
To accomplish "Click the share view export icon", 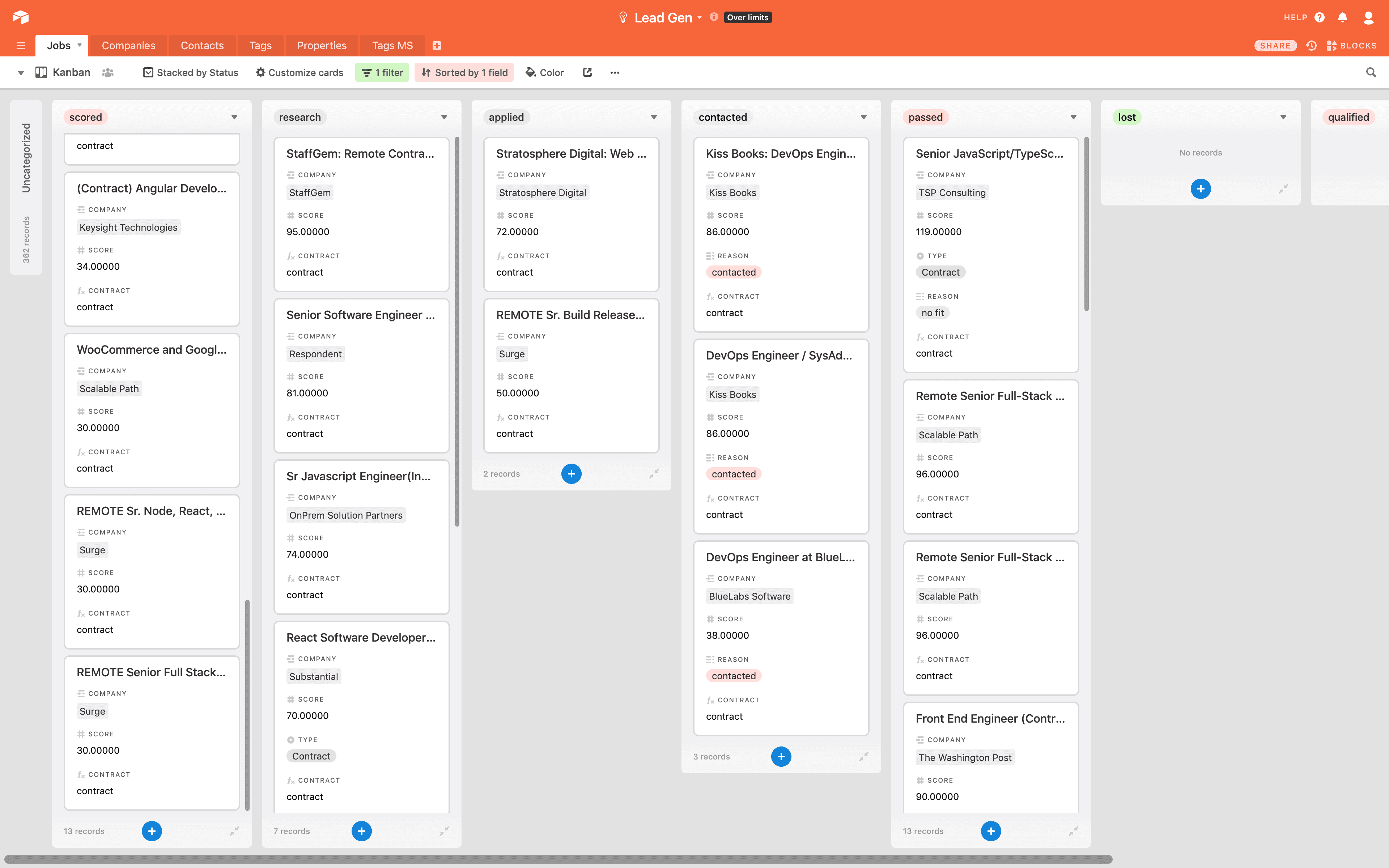I will 587,72.
